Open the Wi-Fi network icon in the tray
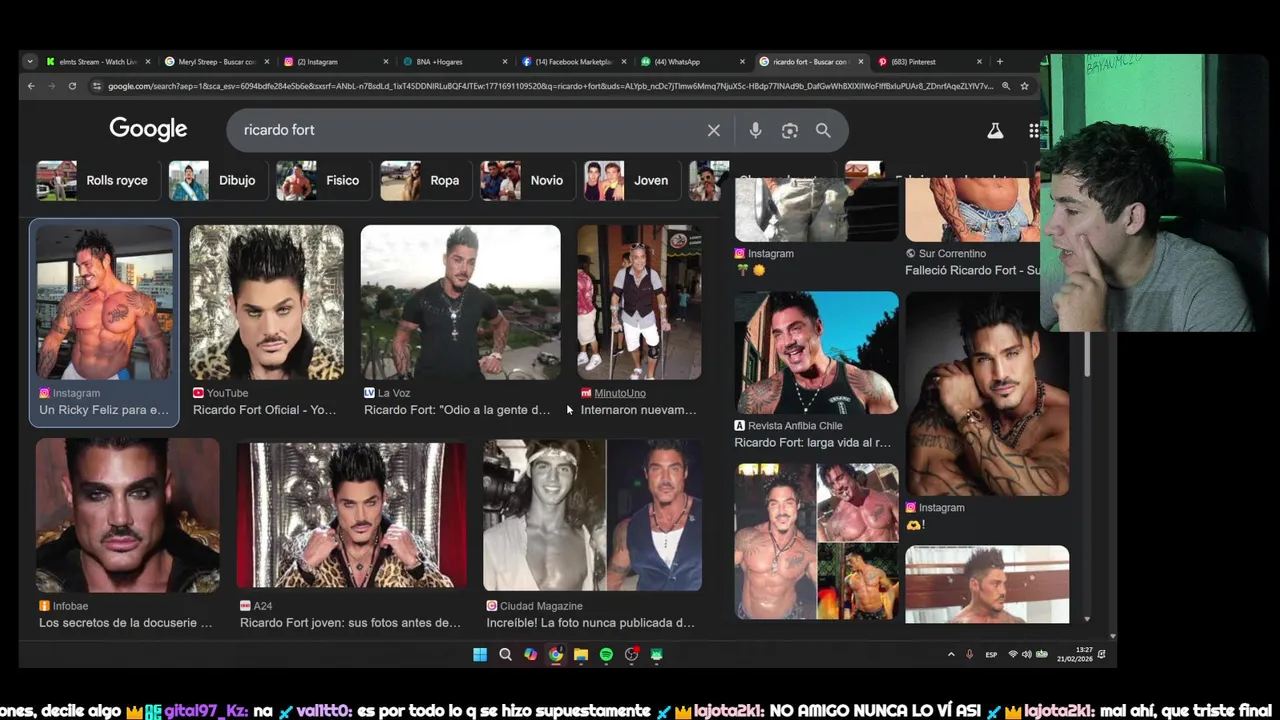 tap(1013, 655)
